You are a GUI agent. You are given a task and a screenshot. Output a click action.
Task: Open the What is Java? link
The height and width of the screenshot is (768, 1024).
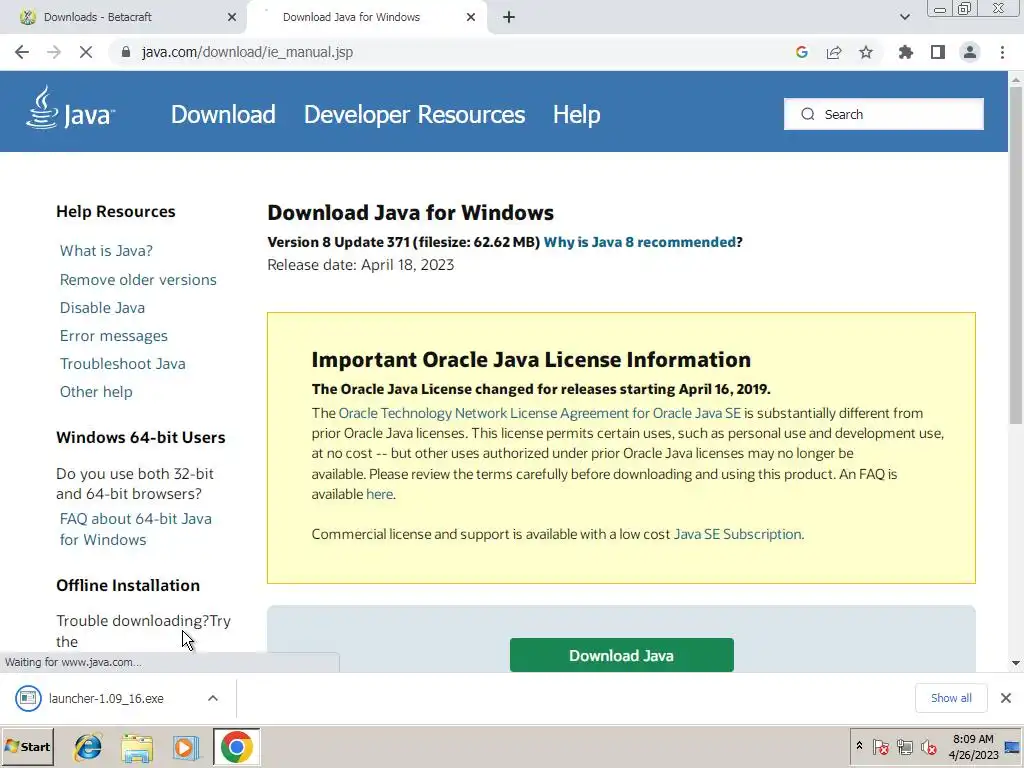[106, 251]
